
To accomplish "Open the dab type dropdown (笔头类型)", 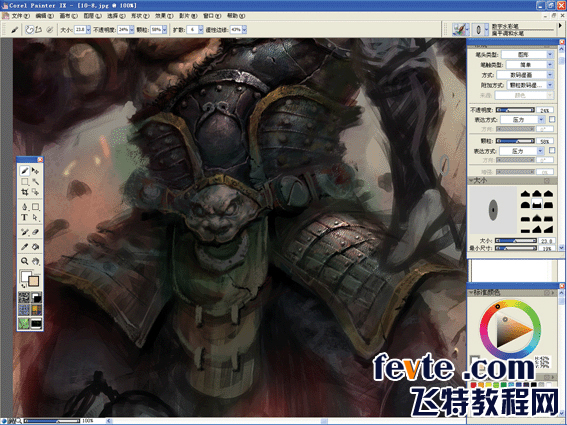I will tap(528, 55).
